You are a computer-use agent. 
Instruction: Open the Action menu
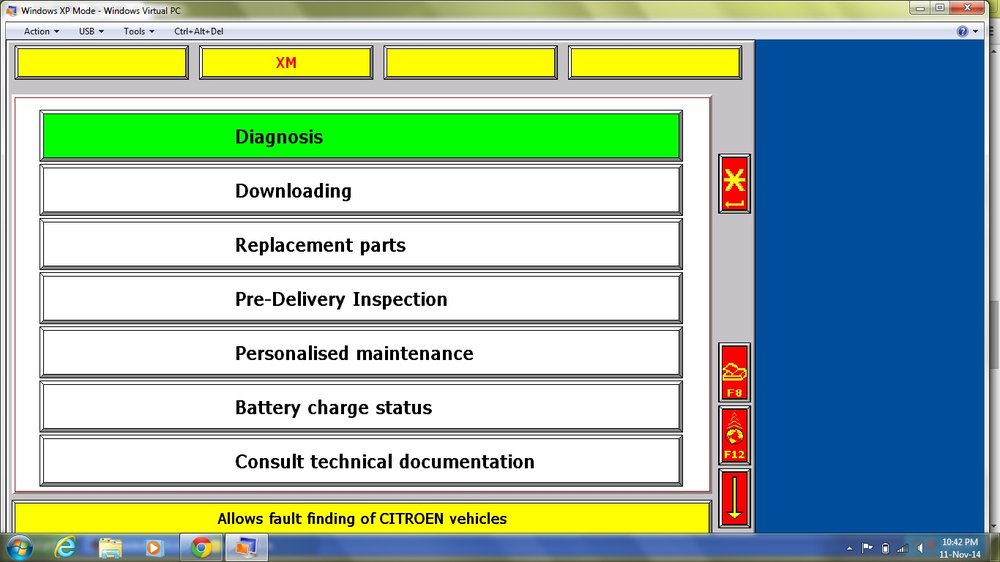tap(41, 31)
